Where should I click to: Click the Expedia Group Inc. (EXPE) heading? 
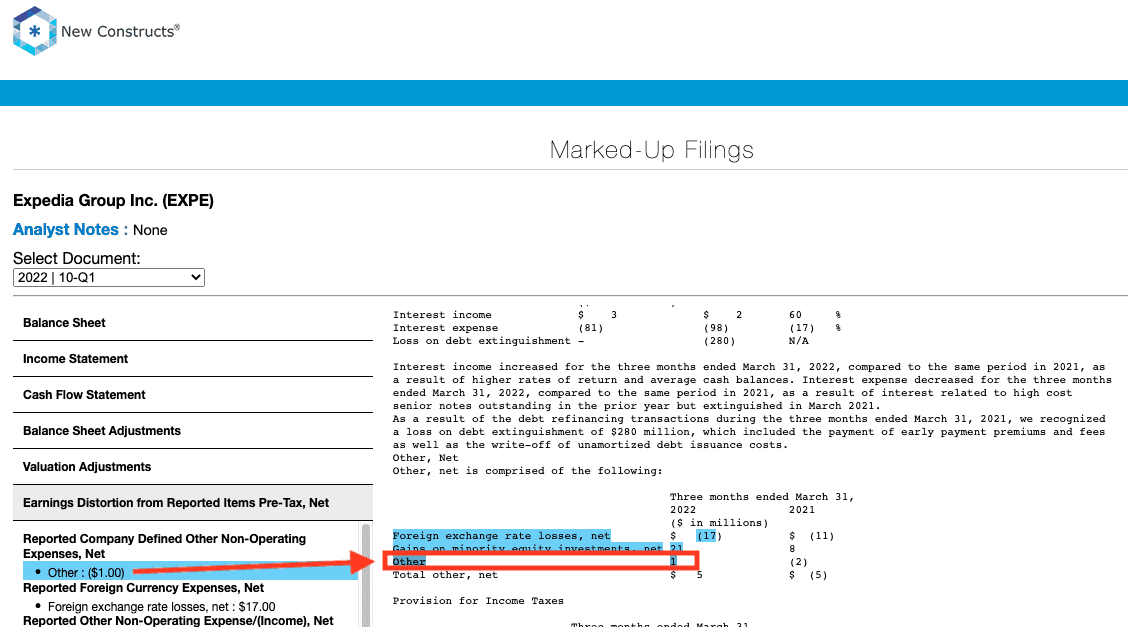[113, 201]
